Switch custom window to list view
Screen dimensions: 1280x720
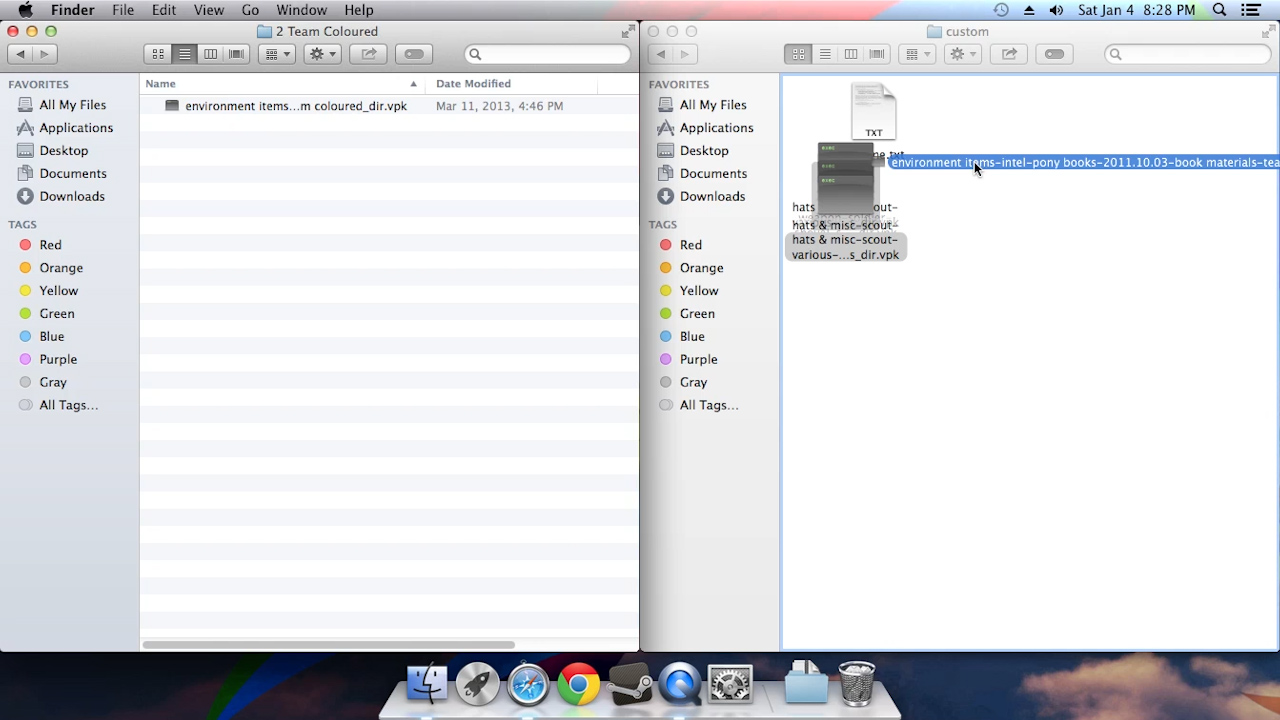[x=824, y=54]
